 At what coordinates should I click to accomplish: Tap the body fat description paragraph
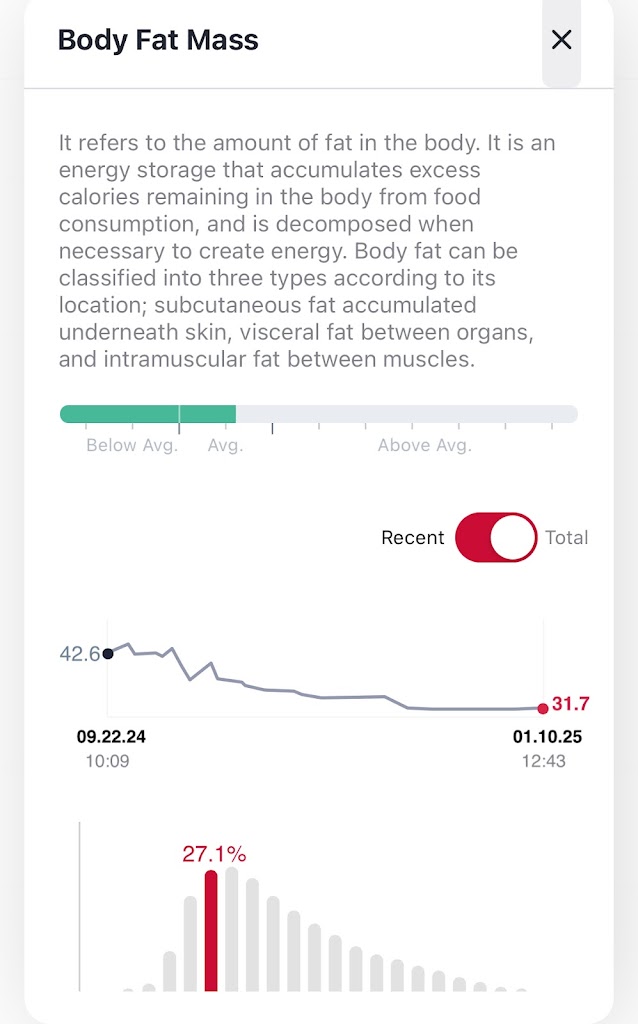[307, 251]
